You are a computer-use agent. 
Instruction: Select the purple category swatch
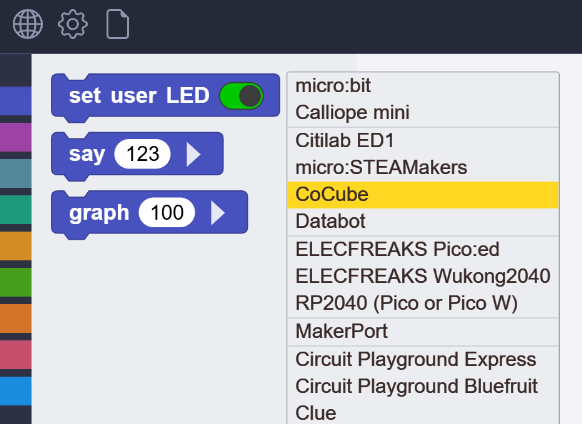pyautogui.click(x=16, y=137)
